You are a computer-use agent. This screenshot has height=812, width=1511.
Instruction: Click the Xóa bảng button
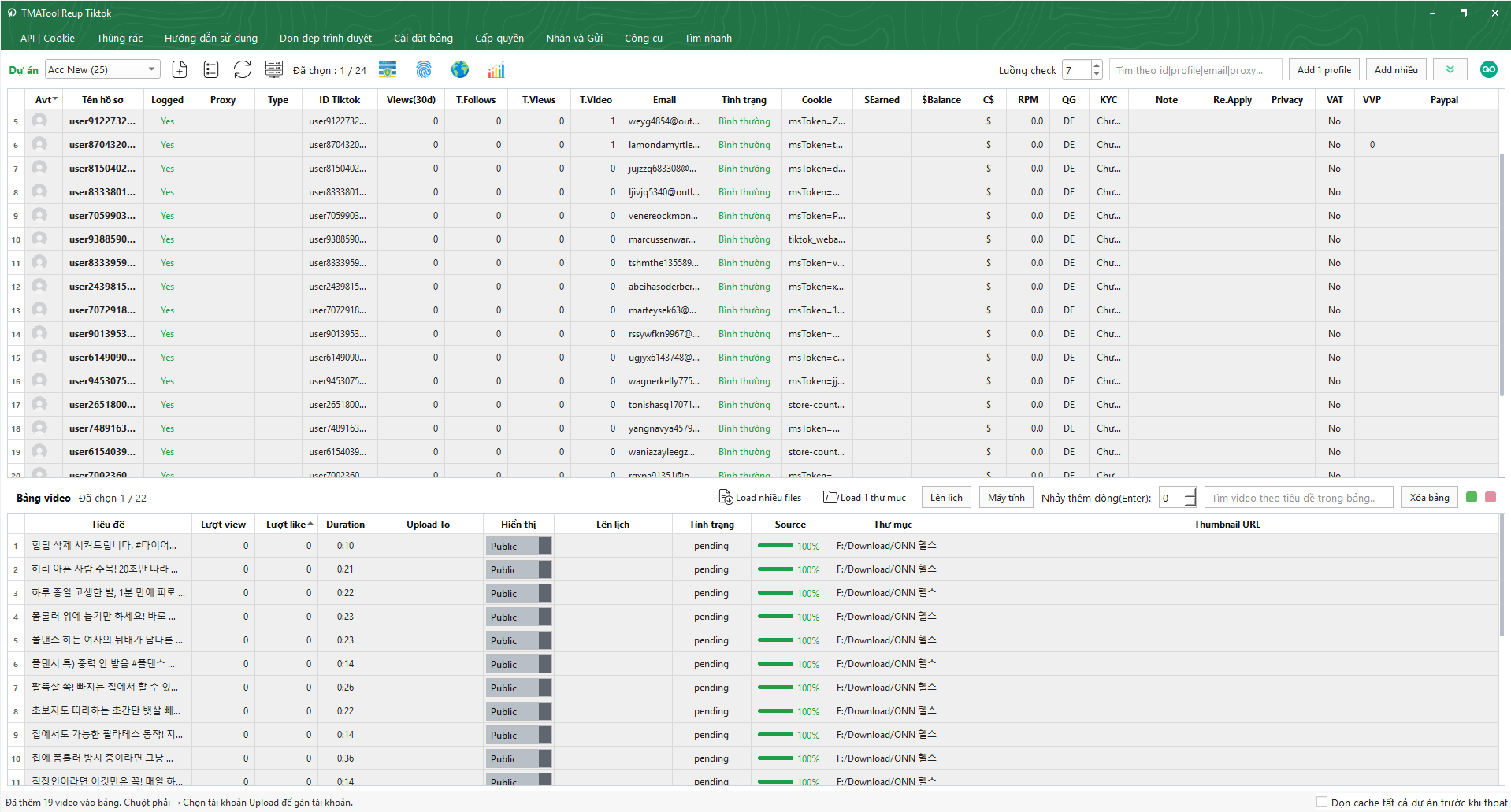click(1429, 497)
